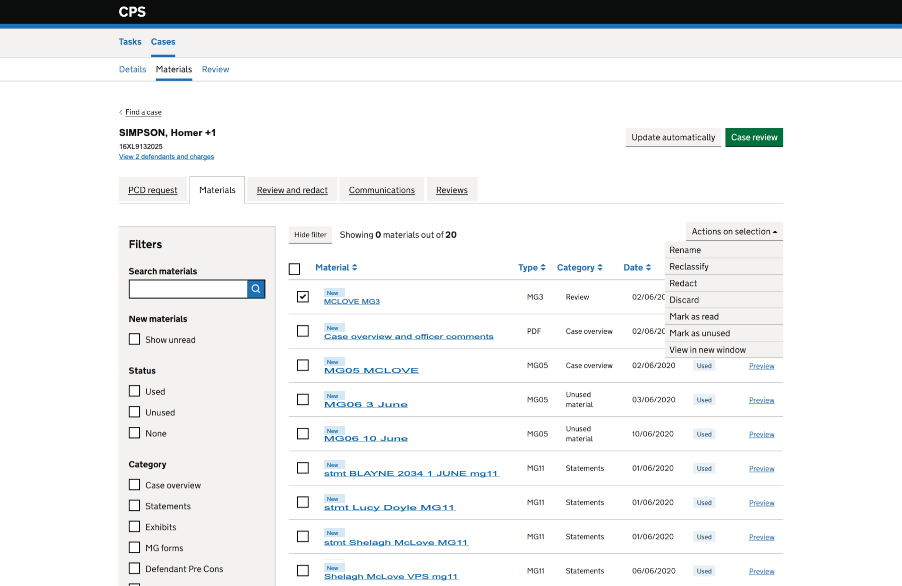Enable the Show unread filter
The height and width of the screenshot is (586, 902).
(x=135, y=339)
